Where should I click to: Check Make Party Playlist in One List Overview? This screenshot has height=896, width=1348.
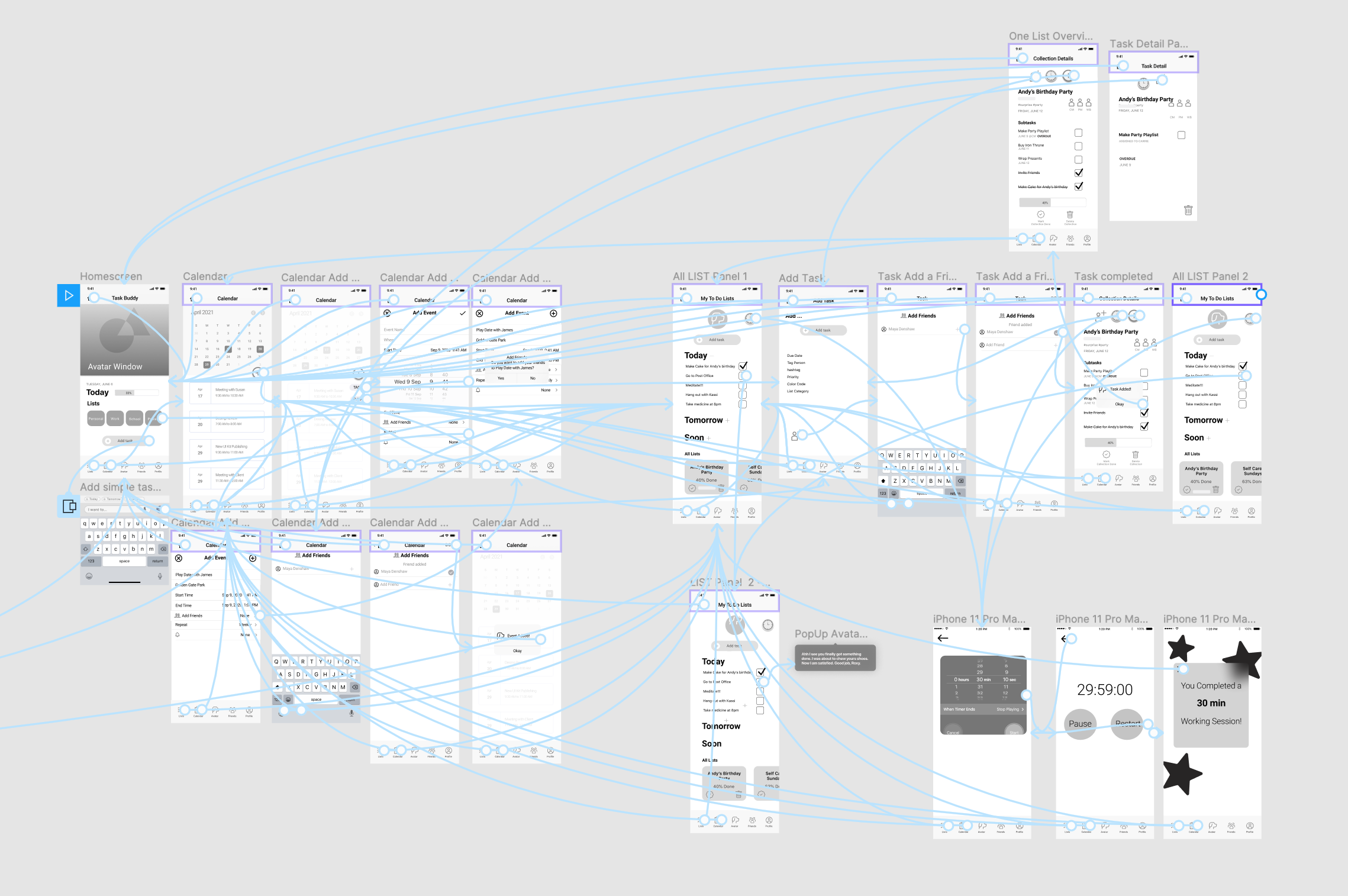1078,133
